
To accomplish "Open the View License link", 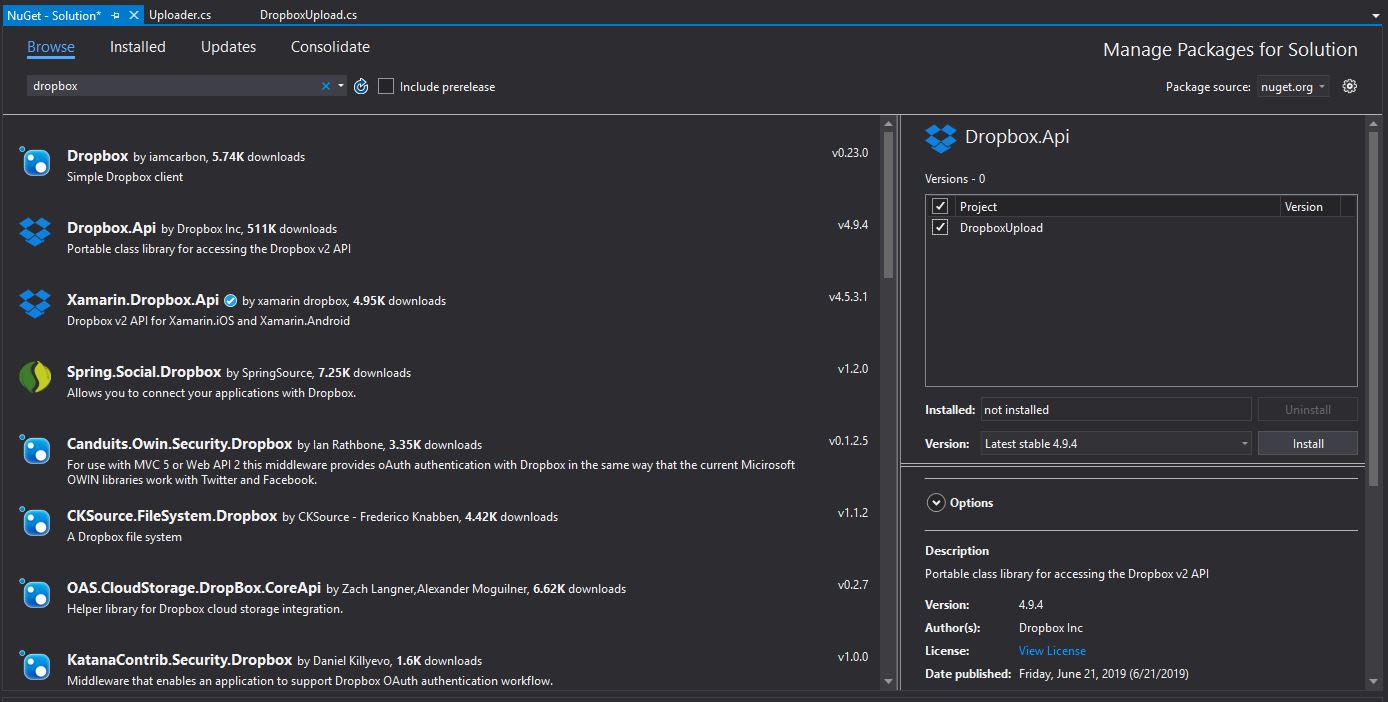I will pyautogui.click(x=1051, y=651).
